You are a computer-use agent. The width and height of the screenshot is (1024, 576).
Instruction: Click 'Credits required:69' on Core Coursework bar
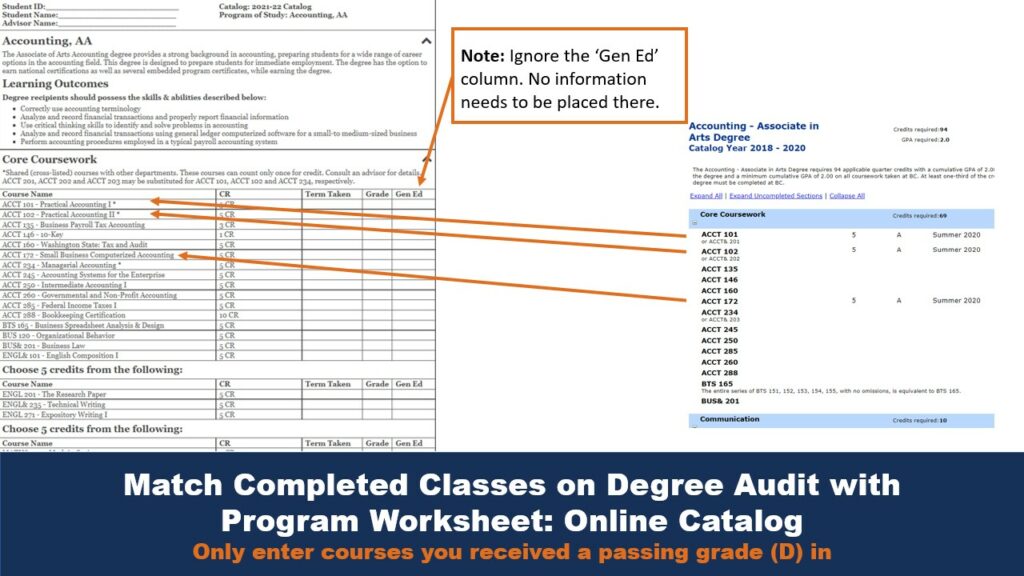920,216
